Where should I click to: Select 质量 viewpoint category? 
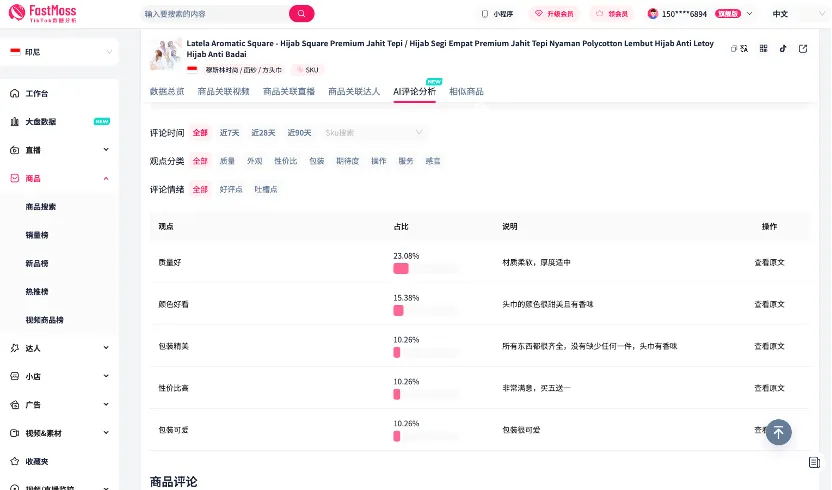click(x=227, y=161)
